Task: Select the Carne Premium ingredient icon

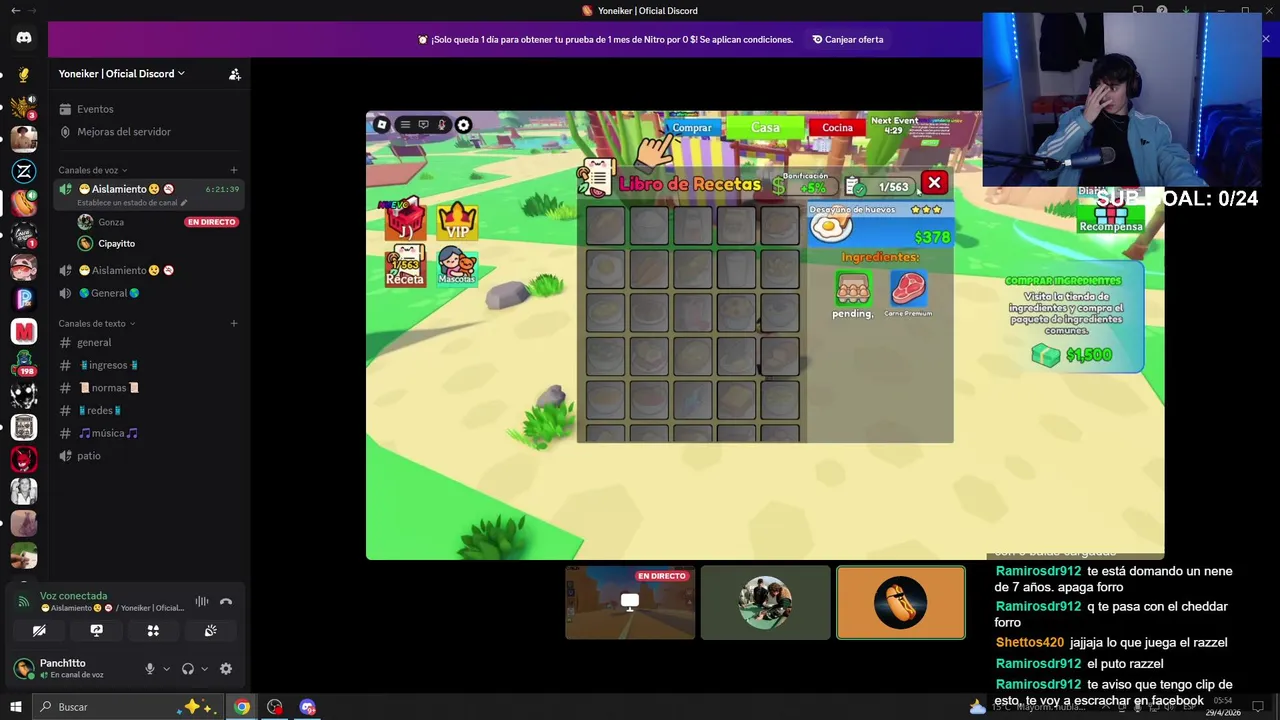Action: click(908, 290)
